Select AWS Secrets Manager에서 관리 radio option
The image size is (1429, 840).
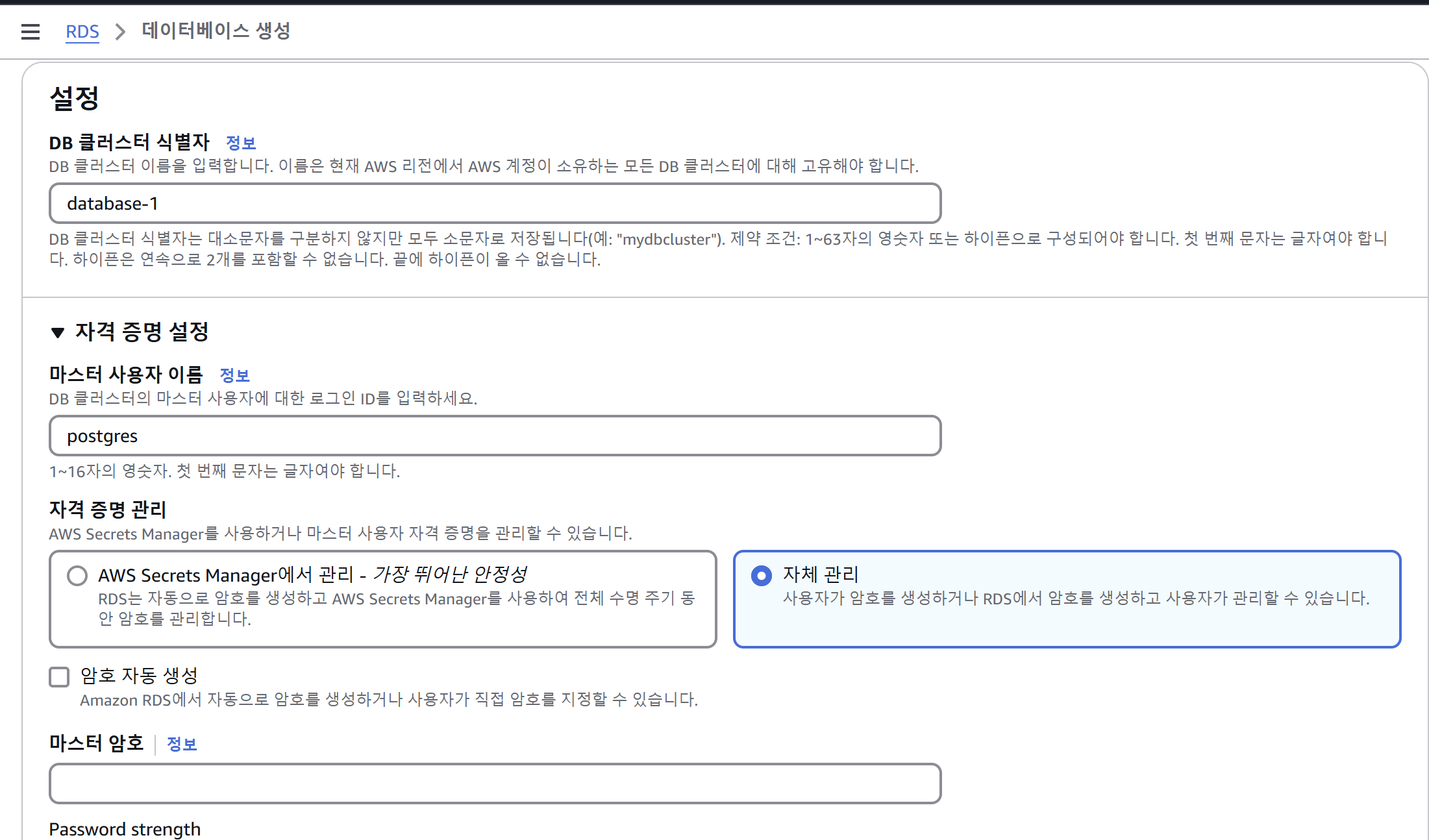(x=77, y=575)
